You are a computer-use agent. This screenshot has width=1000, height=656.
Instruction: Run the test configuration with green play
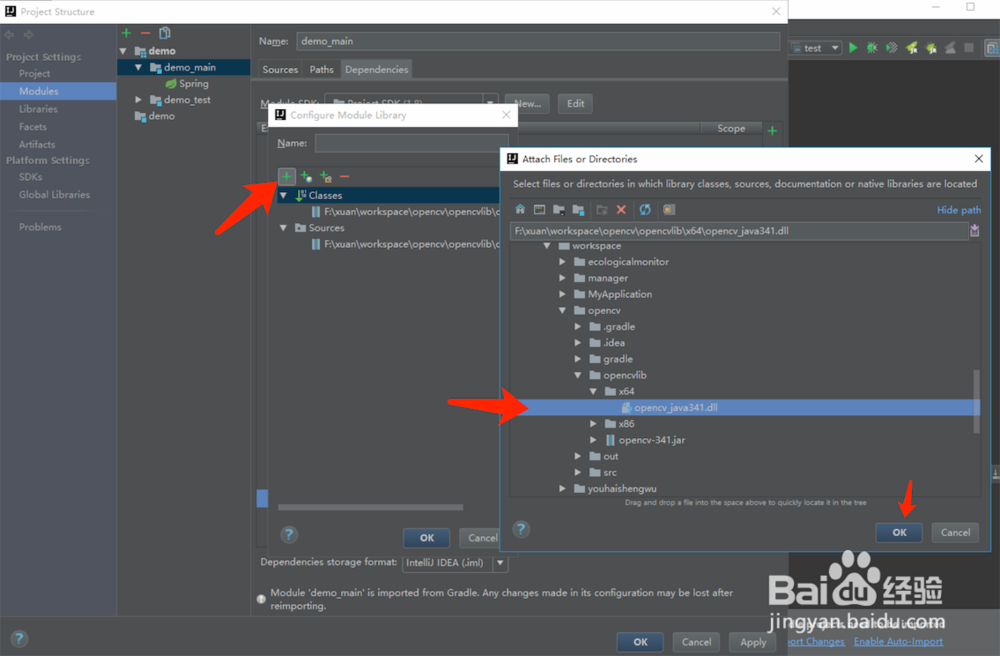853,48
